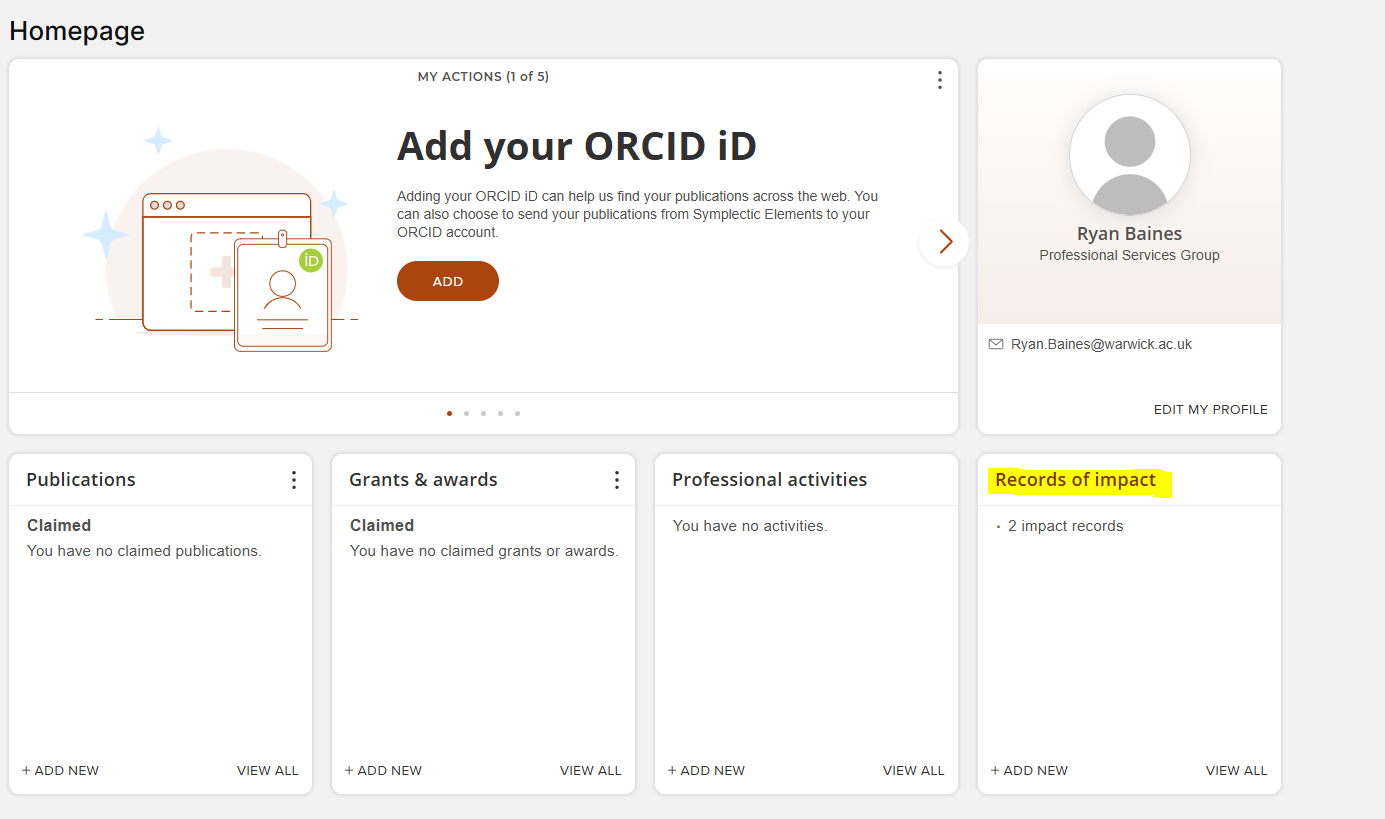1385x819 pixels.
Task: Click the next action arrow chevron
Action: coord(944,242)
